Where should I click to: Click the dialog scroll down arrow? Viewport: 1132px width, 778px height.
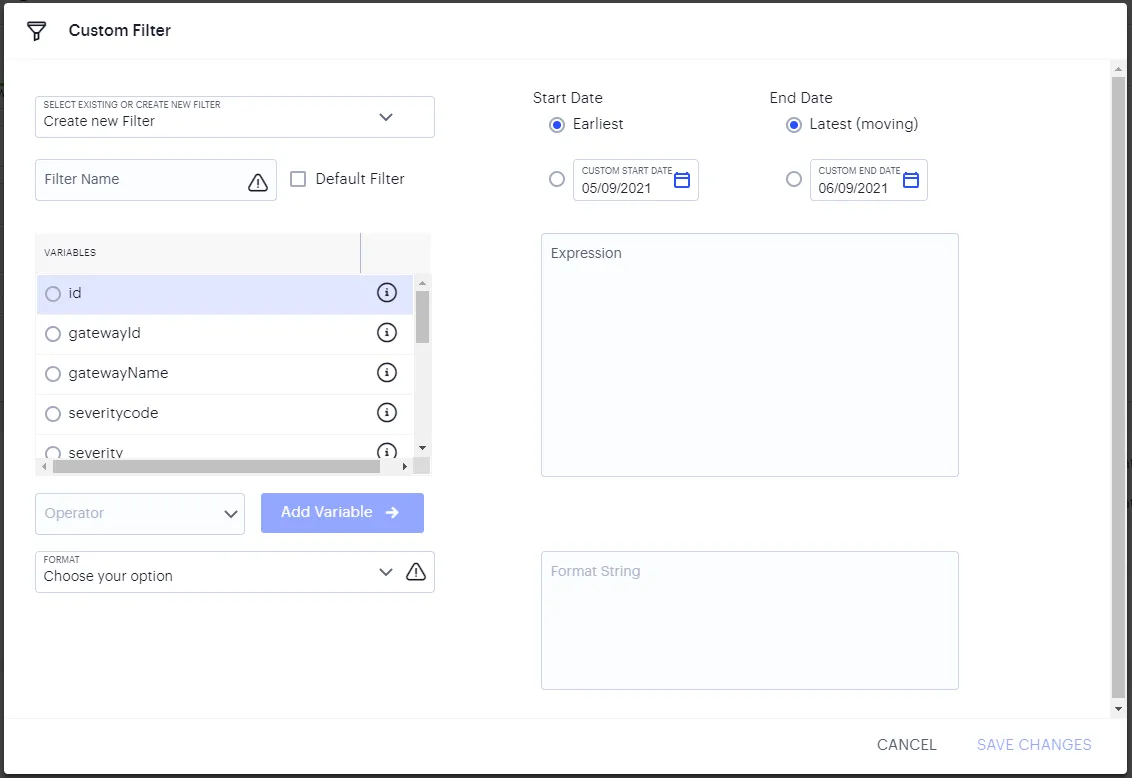[x=1118, y=709]
